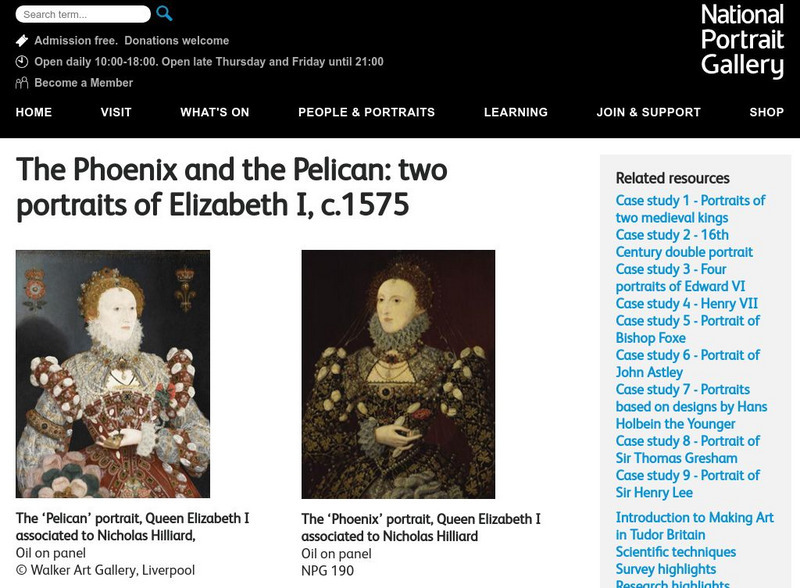800x588 pixels.
Task: Click the Walker Art Gallery, Liverpool credit
Action: tap(105, 570)
